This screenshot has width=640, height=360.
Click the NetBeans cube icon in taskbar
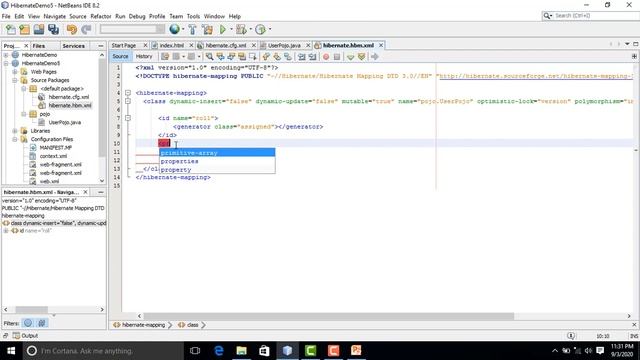(287, 351)
